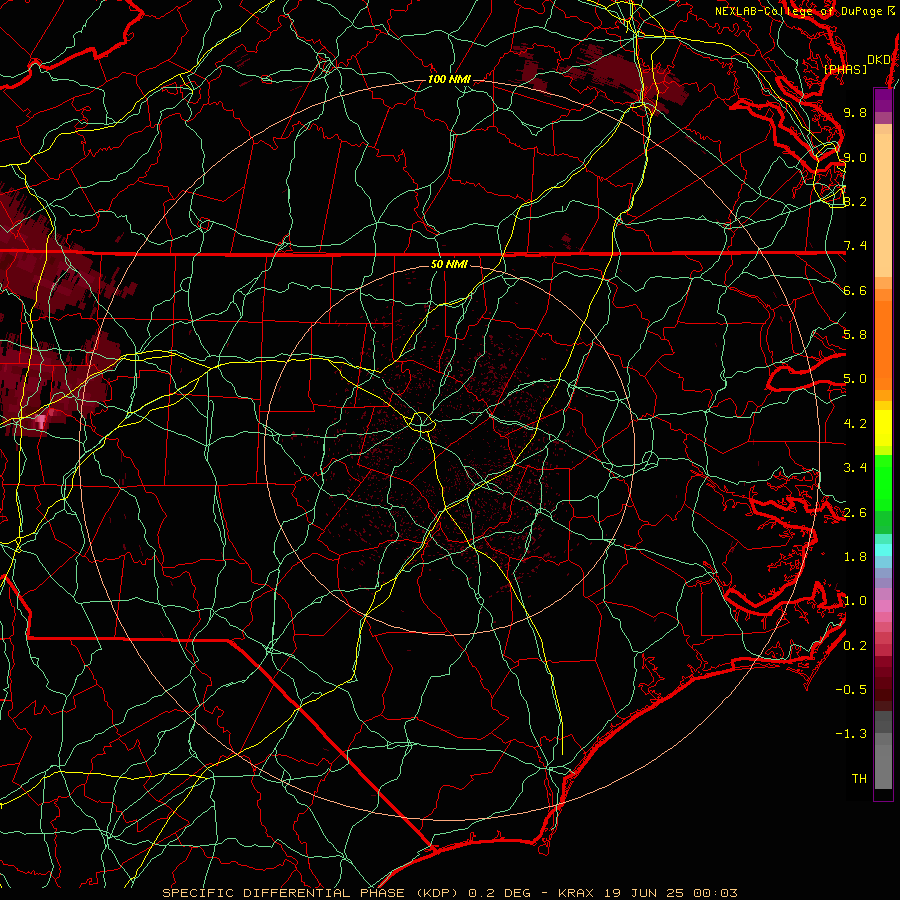900x900 pixels.
Task: Click the bright pink KDP echo at the western edge
Action: pyautogui.click(x=41, y=422)
